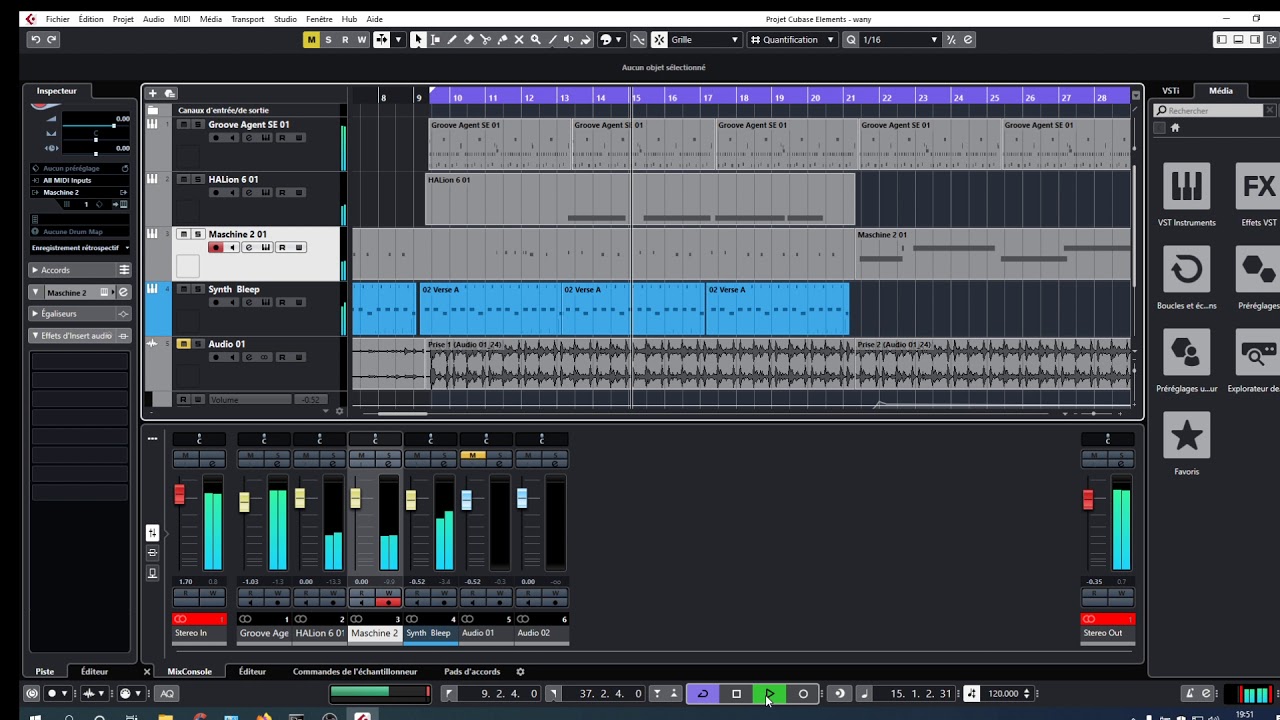Open the Commandes de l'échantillonneur tab
This screenshot has width=1280, height=720.
pos(355,672)
